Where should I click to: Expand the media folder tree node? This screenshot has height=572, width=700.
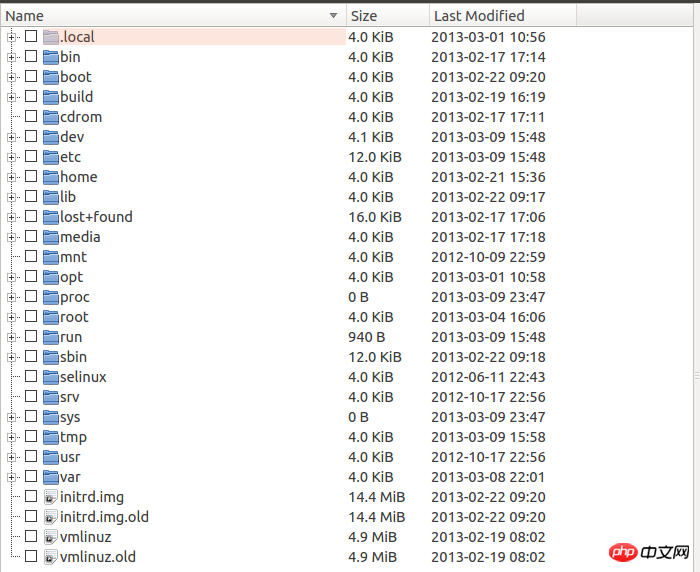coord(11,238)
